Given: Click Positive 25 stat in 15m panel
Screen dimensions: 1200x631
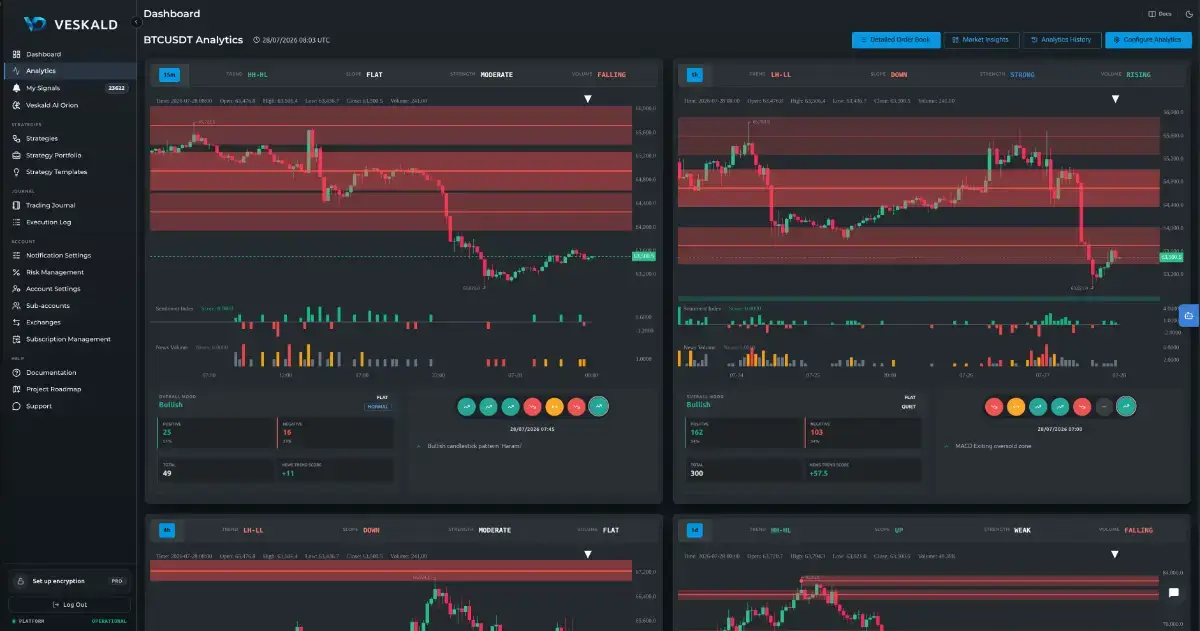Looking at the screenshot, I should pyautogui.click(x=215, y=434).
